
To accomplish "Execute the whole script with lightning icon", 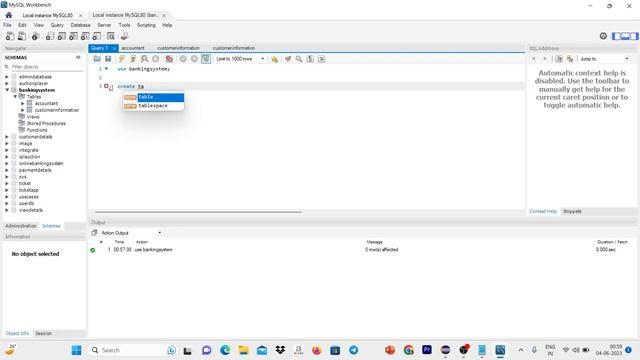I will pos(122,59).
